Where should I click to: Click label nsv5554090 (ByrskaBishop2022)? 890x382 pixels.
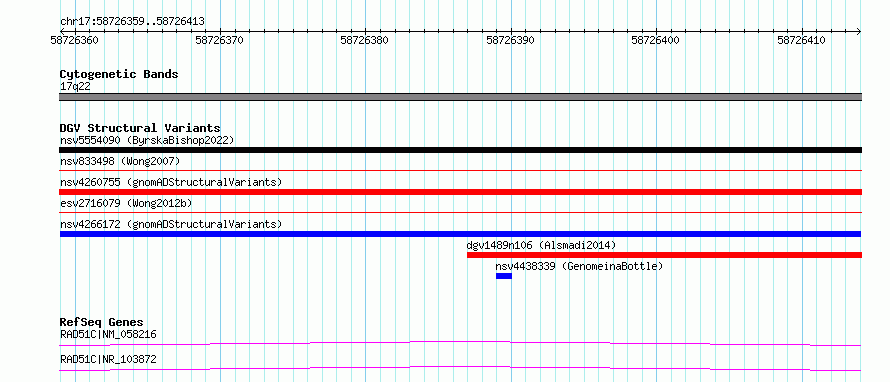147,140
